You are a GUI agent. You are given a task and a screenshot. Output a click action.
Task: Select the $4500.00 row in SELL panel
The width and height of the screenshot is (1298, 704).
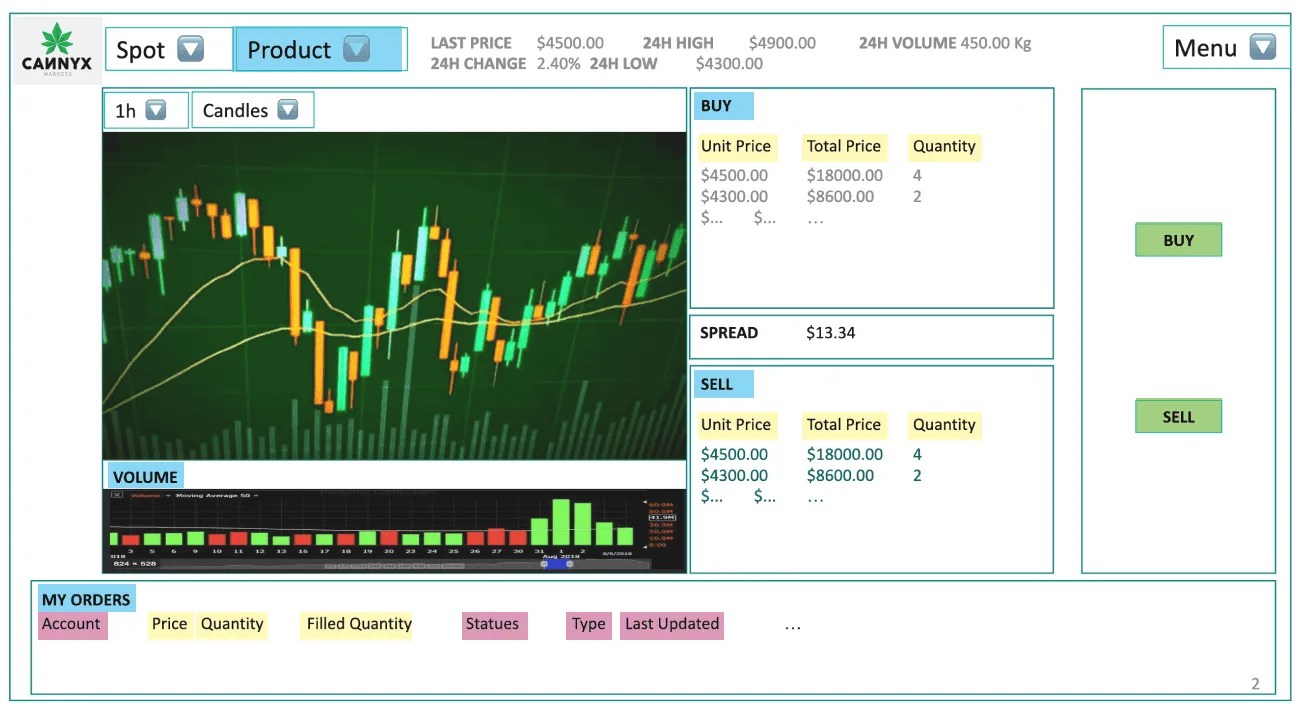(x=811, y=455)
